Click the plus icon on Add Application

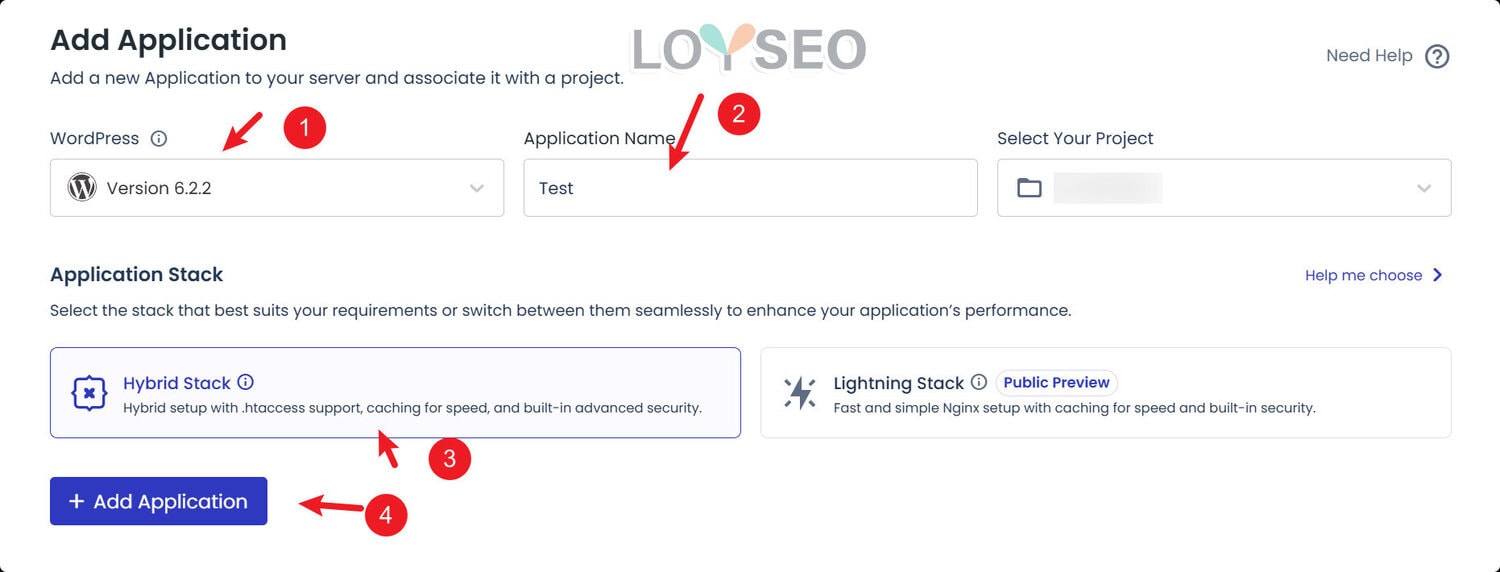(x=76, y=502)
